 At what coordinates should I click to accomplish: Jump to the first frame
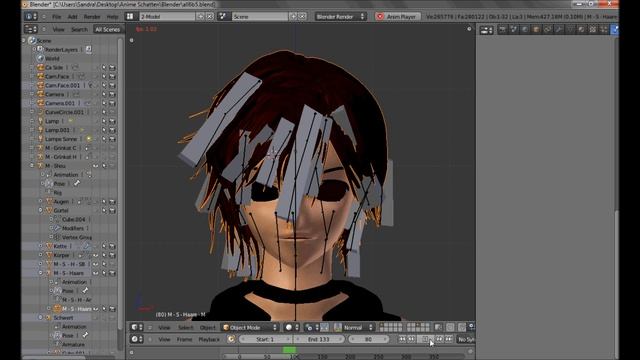(x=402, y=339)
